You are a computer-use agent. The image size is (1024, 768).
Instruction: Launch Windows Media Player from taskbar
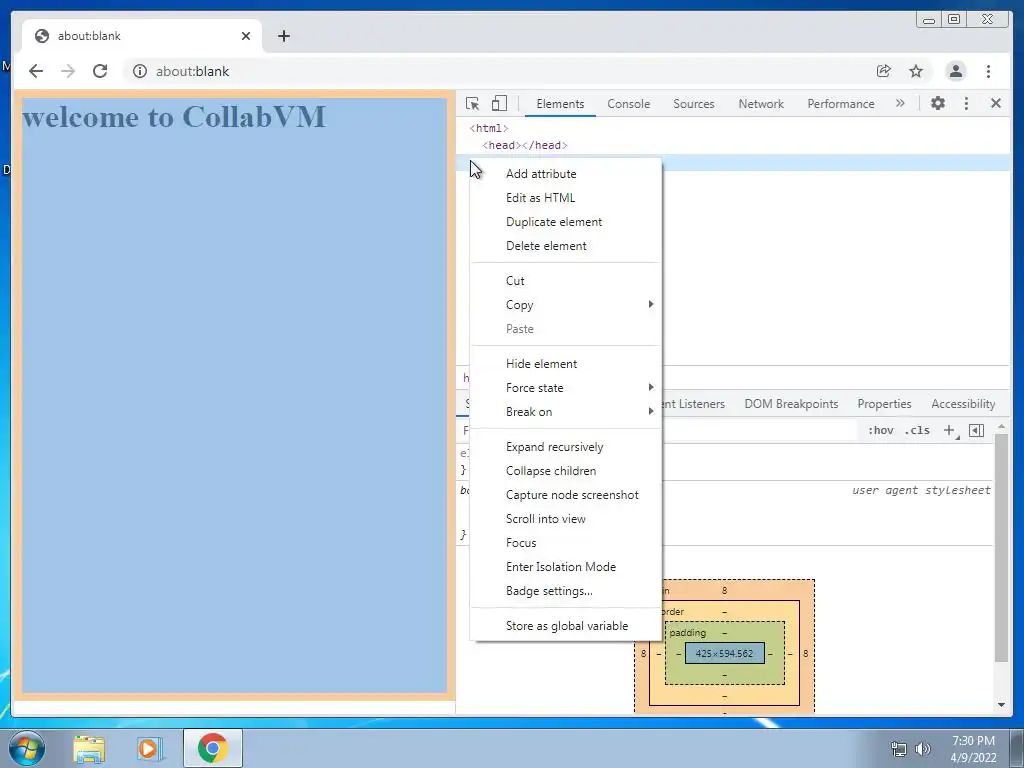(x=149, y=749)
